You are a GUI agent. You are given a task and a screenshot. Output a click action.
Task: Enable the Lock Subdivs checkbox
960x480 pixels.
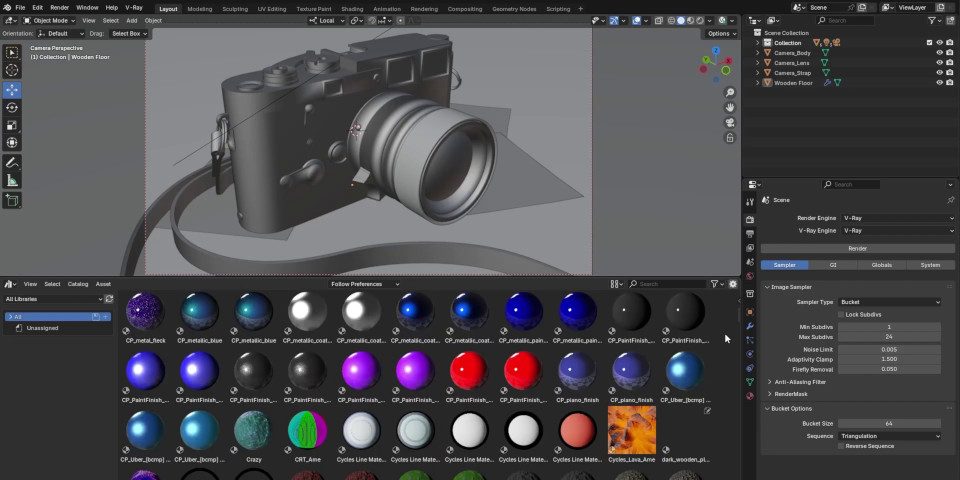(842, 314)
